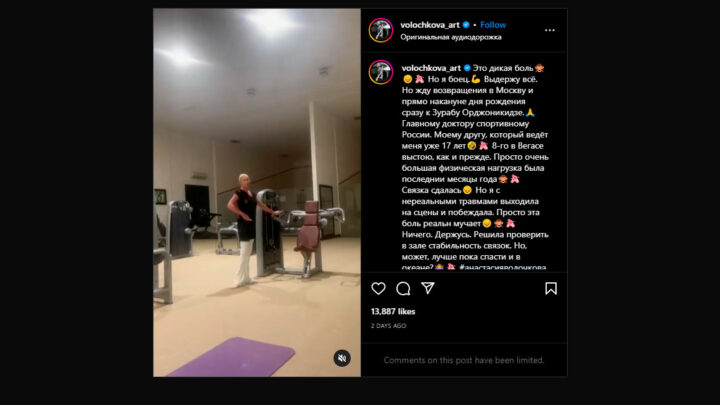Click the verified badge in the header

466,25
